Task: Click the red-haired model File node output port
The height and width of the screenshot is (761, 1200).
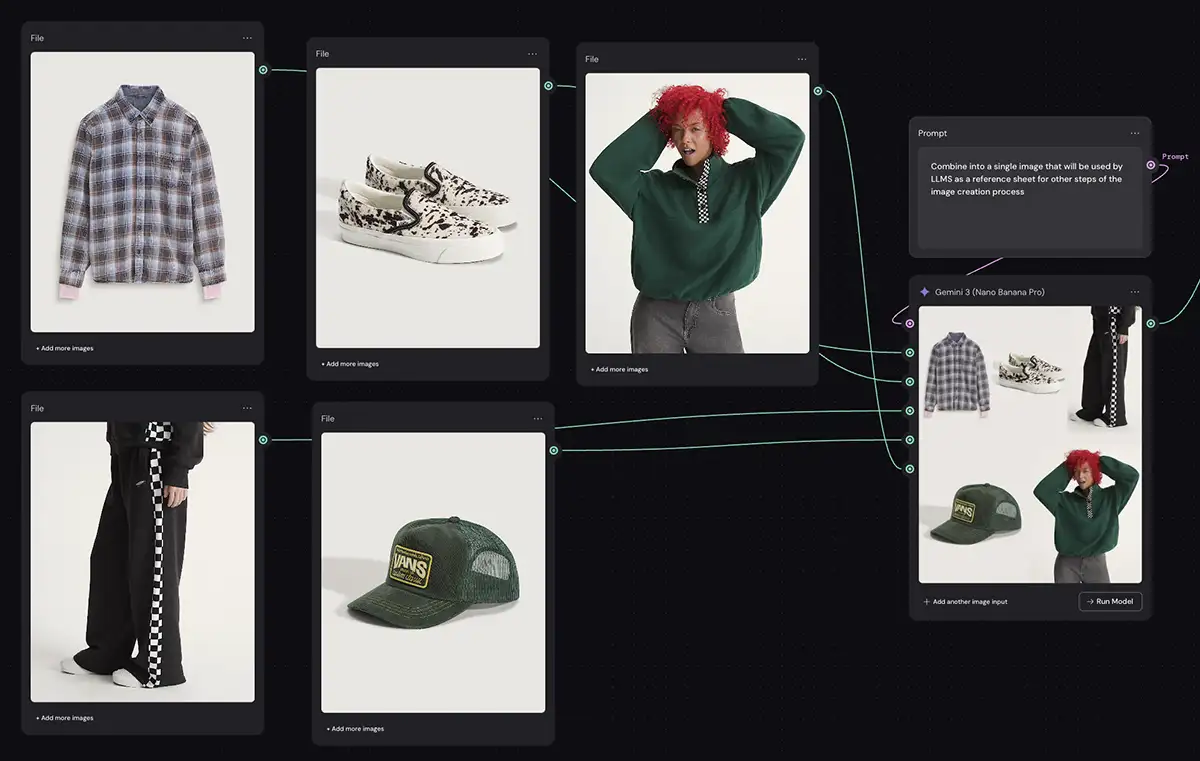Action: click(x=818, y=91)
